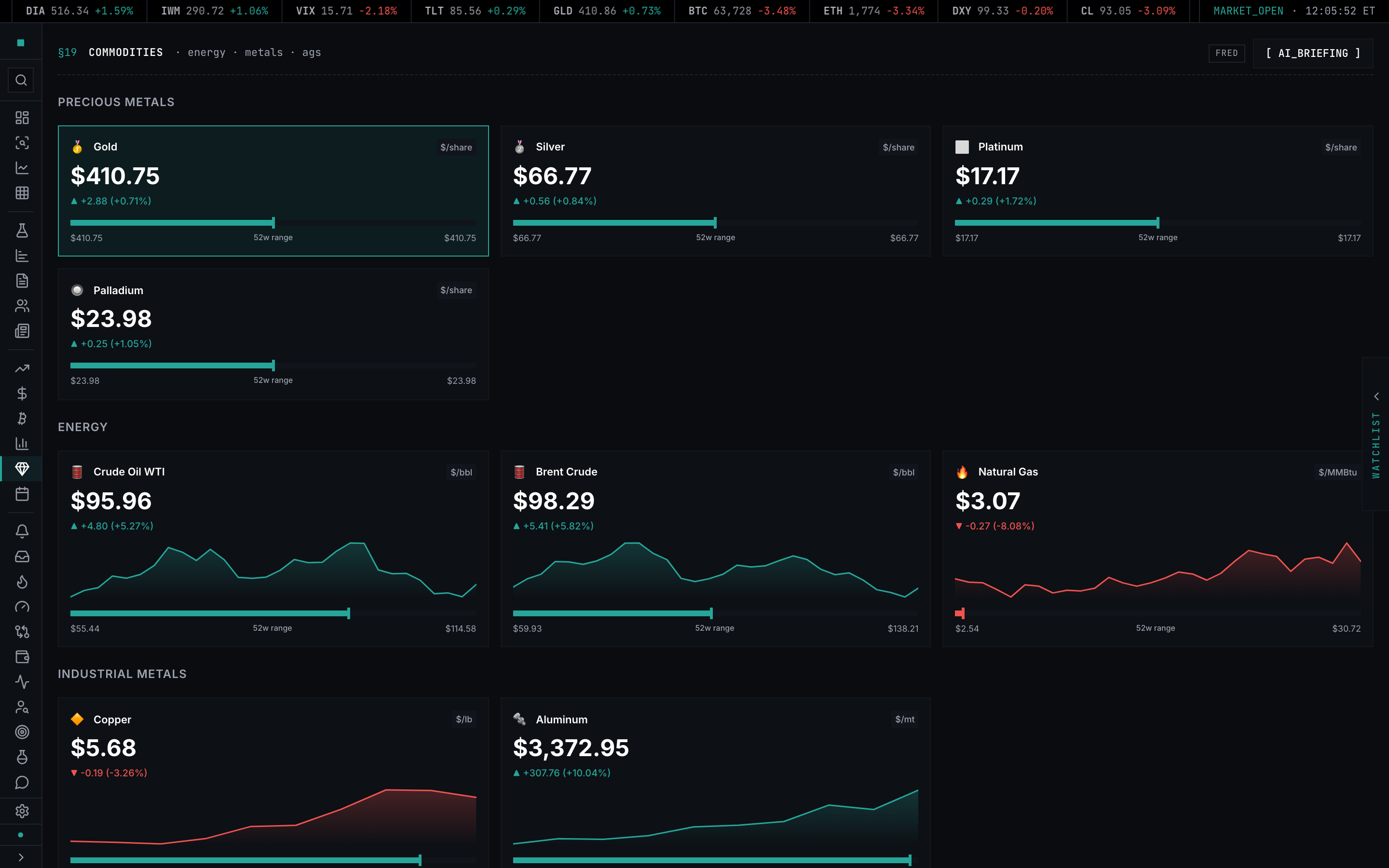
Task: Open the document text icon
Action: click(22, 281)
